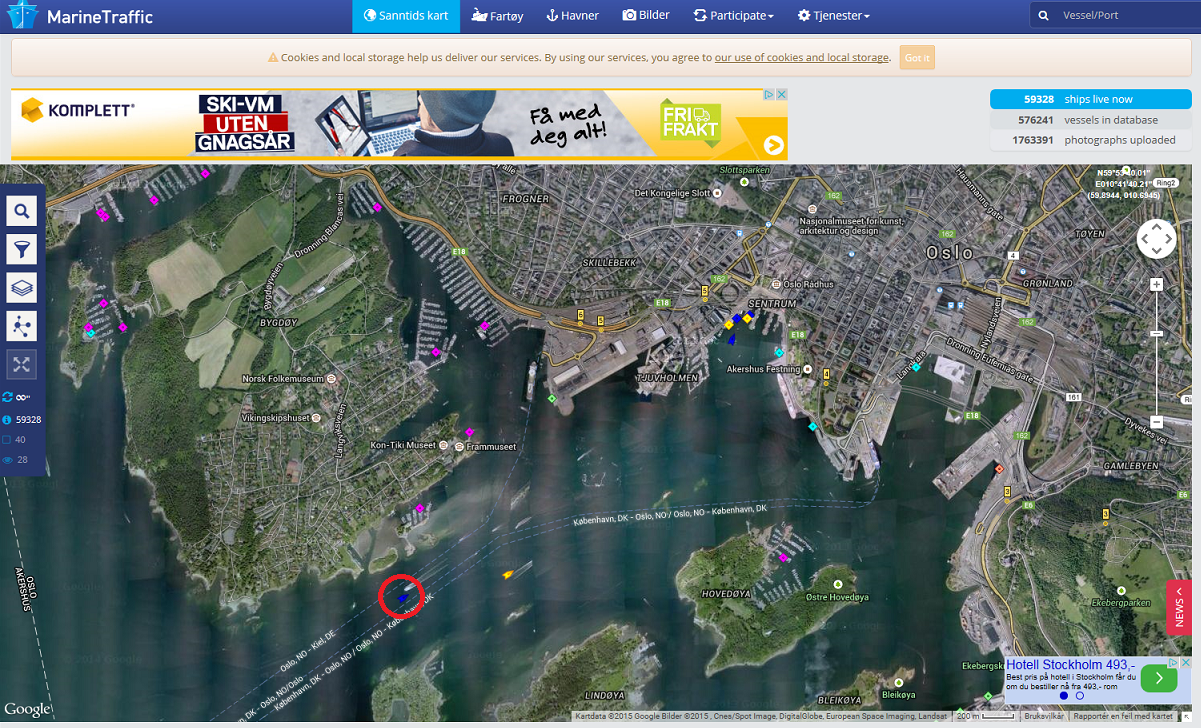Zoom in with the plus button
1201x728 pixels.
(1156, 285)
